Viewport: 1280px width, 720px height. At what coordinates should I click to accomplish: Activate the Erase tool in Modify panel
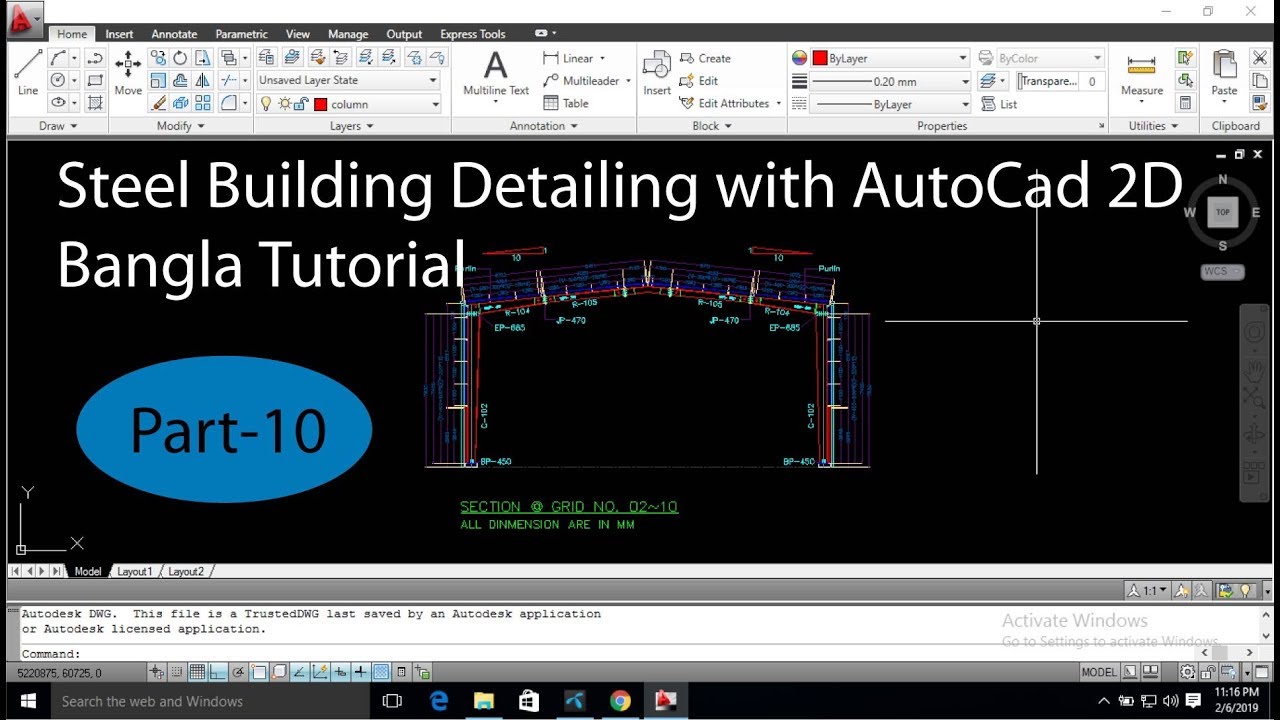coord(158,102)
